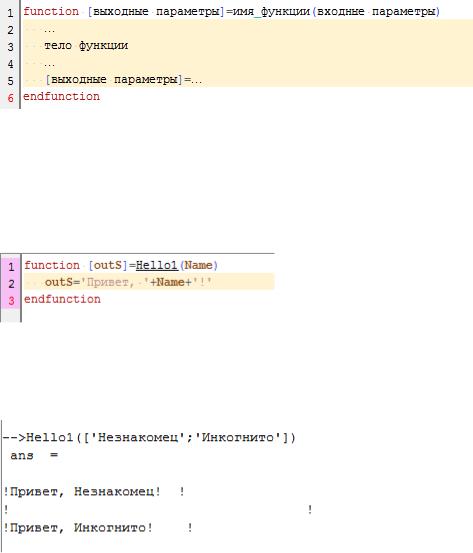Viewport: 473px width, 553px height.
Task: Click the outS output variable in brackets
Action: 108,265
